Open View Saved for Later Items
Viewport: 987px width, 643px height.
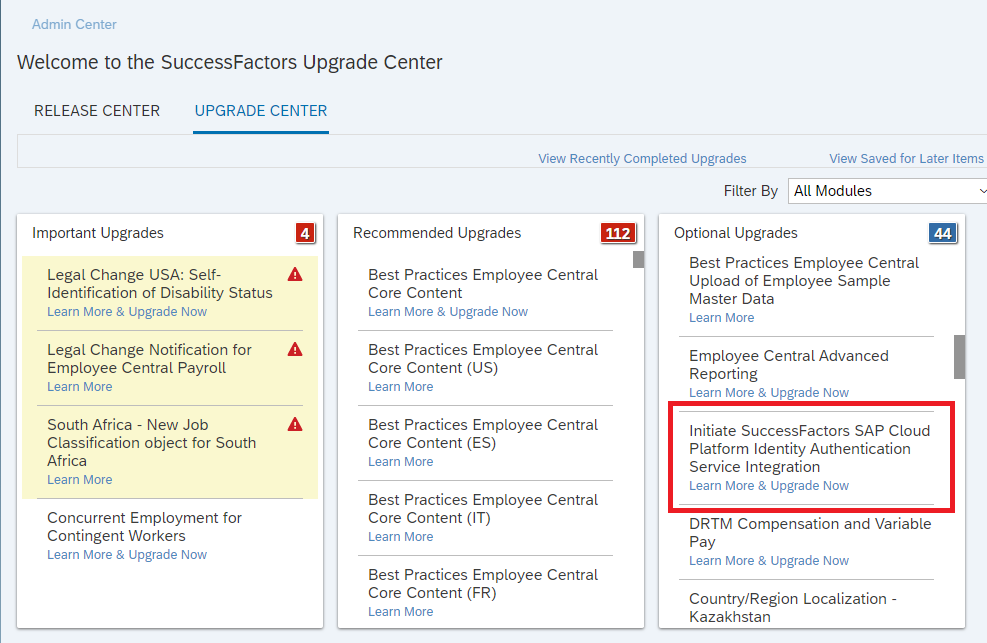[906, 158]
